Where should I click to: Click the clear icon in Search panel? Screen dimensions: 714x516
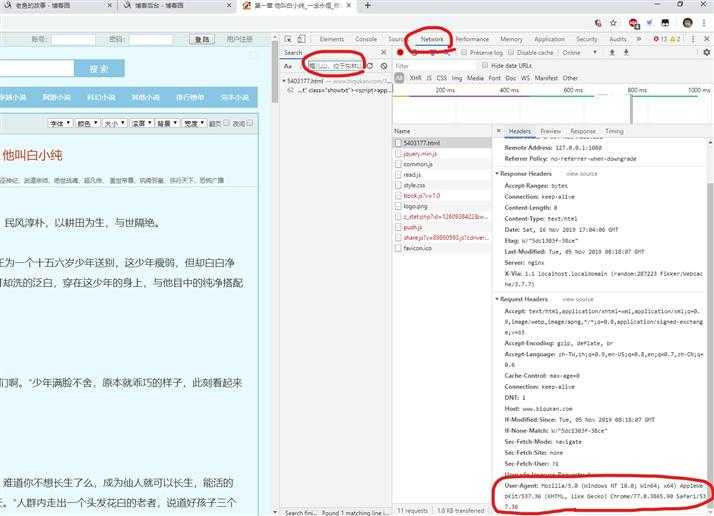384,66
